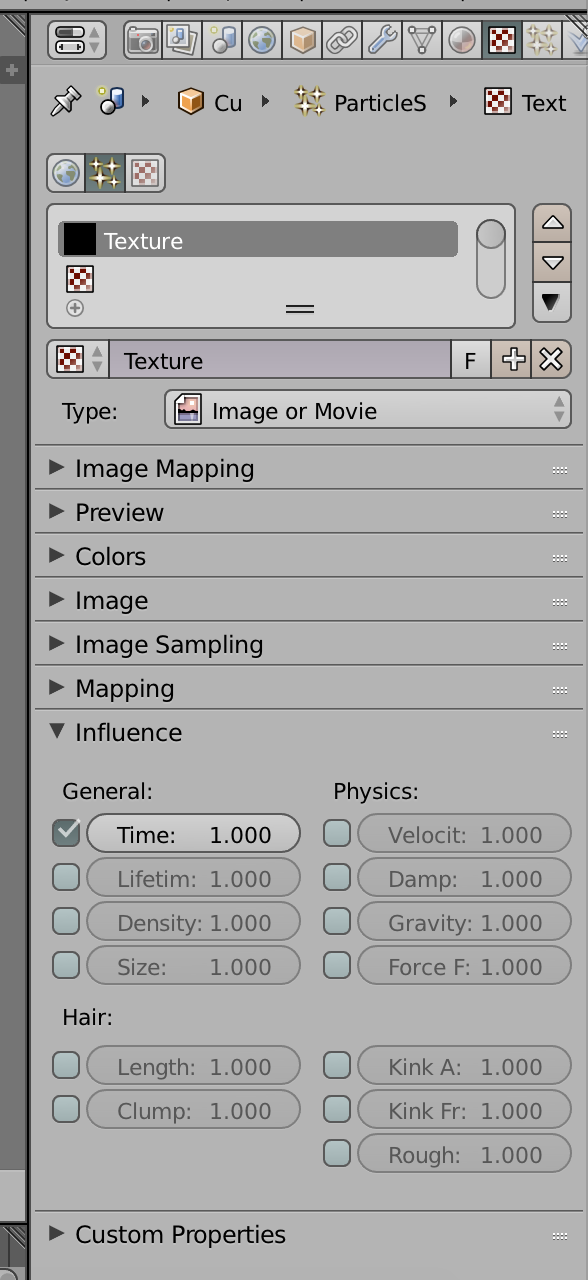The image size is (588, 1280).
Task: Move texture slot down
Action: coord(552,263)
